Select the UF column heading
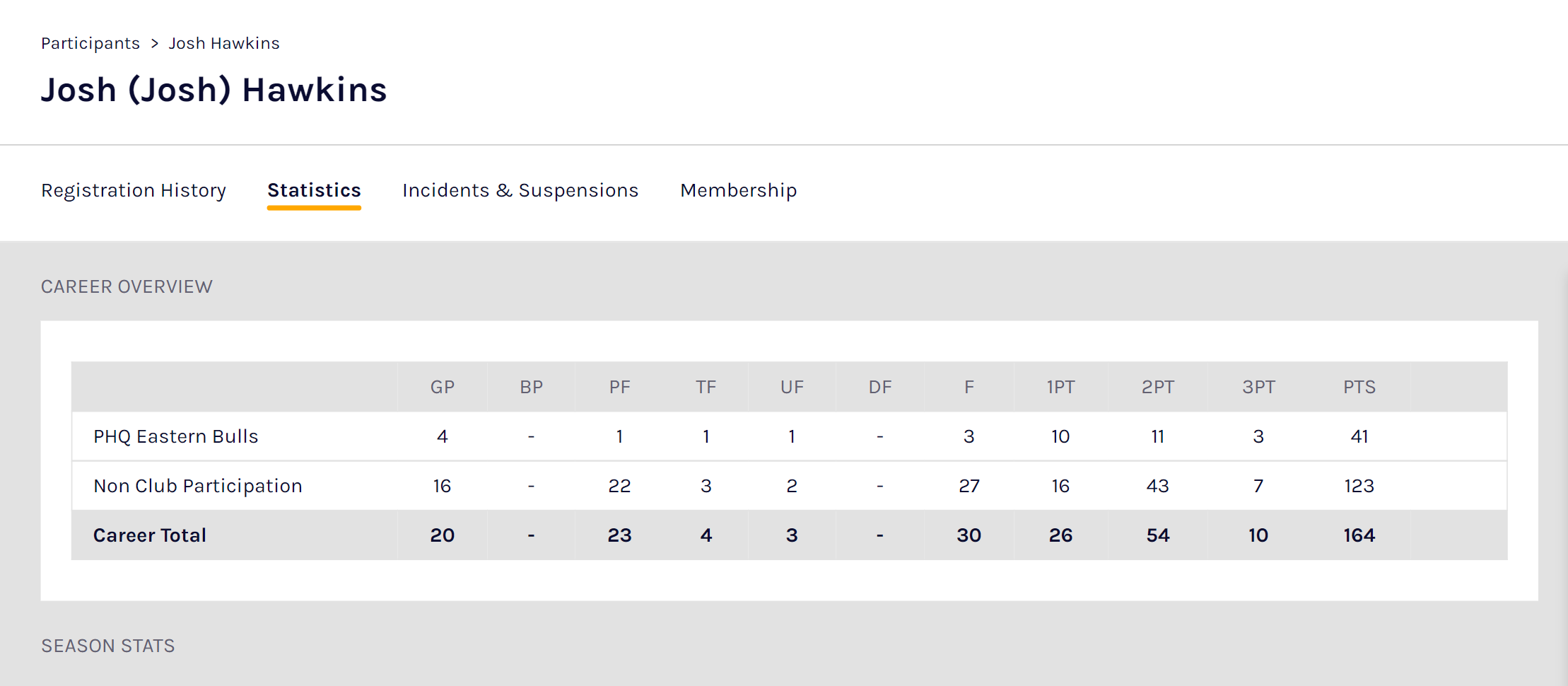 pos(792,387)
